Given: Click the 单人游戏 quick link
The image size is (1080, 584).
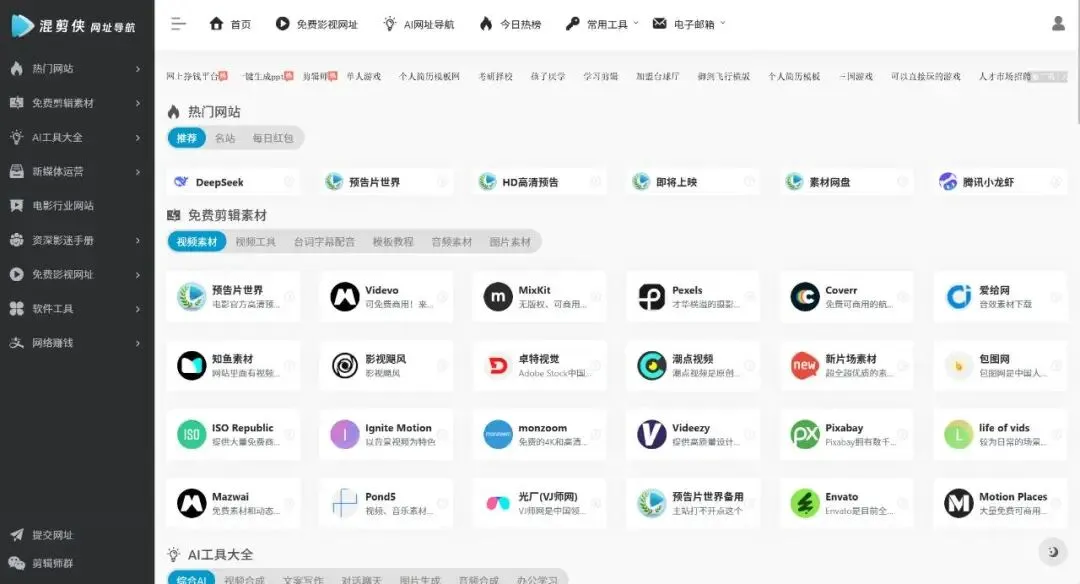Looking at the screenshot, I should point(364,76).
